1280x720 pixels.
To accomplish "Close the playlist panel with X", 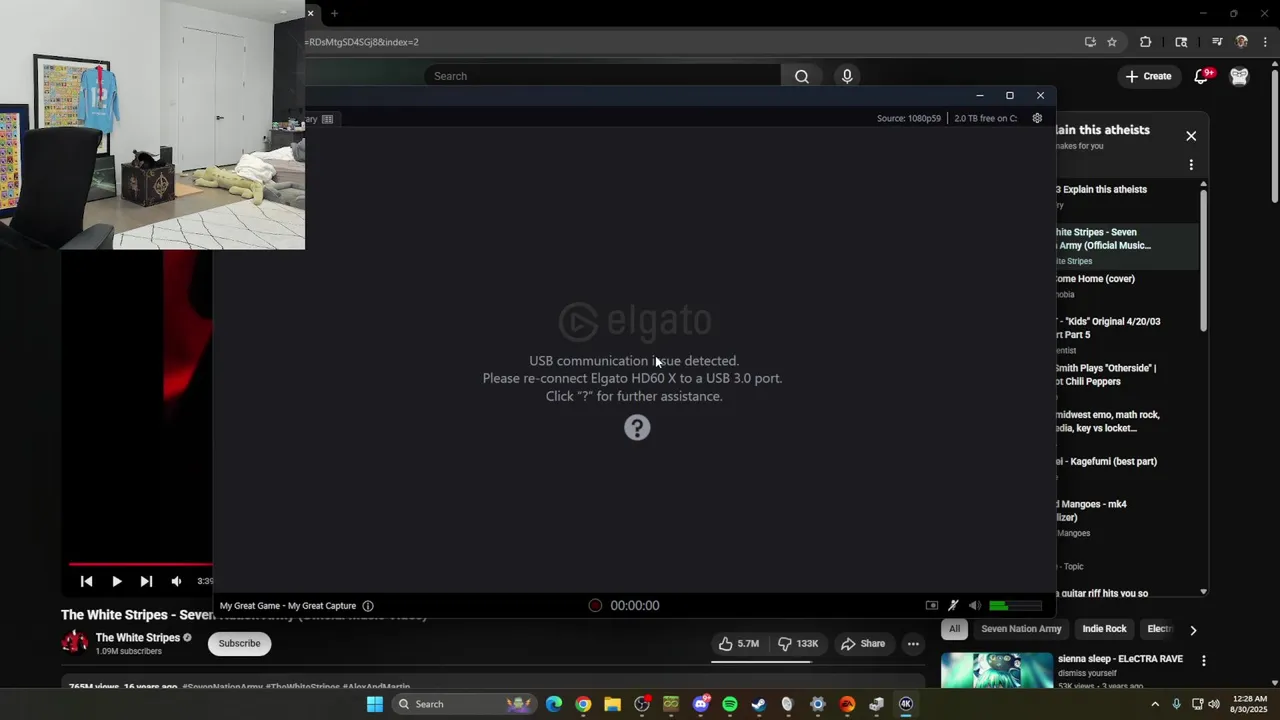I will 1191,136.
